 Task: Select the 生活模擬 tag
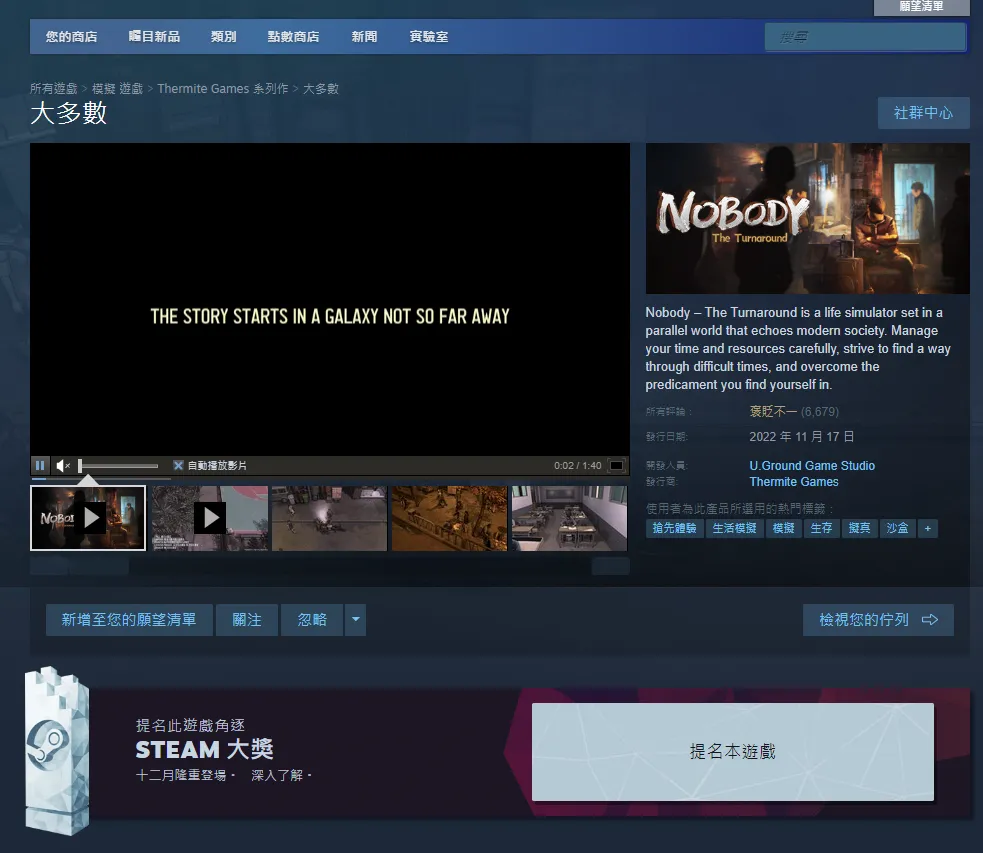[x=735, y=528]
